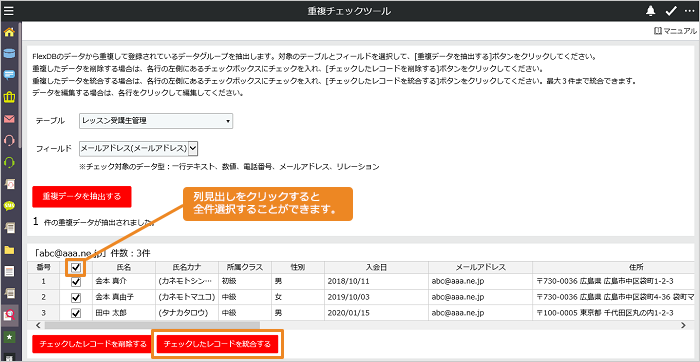Open the three-dot more options menu
Screen dimensions: 700x362
click(x=690, y=11)
